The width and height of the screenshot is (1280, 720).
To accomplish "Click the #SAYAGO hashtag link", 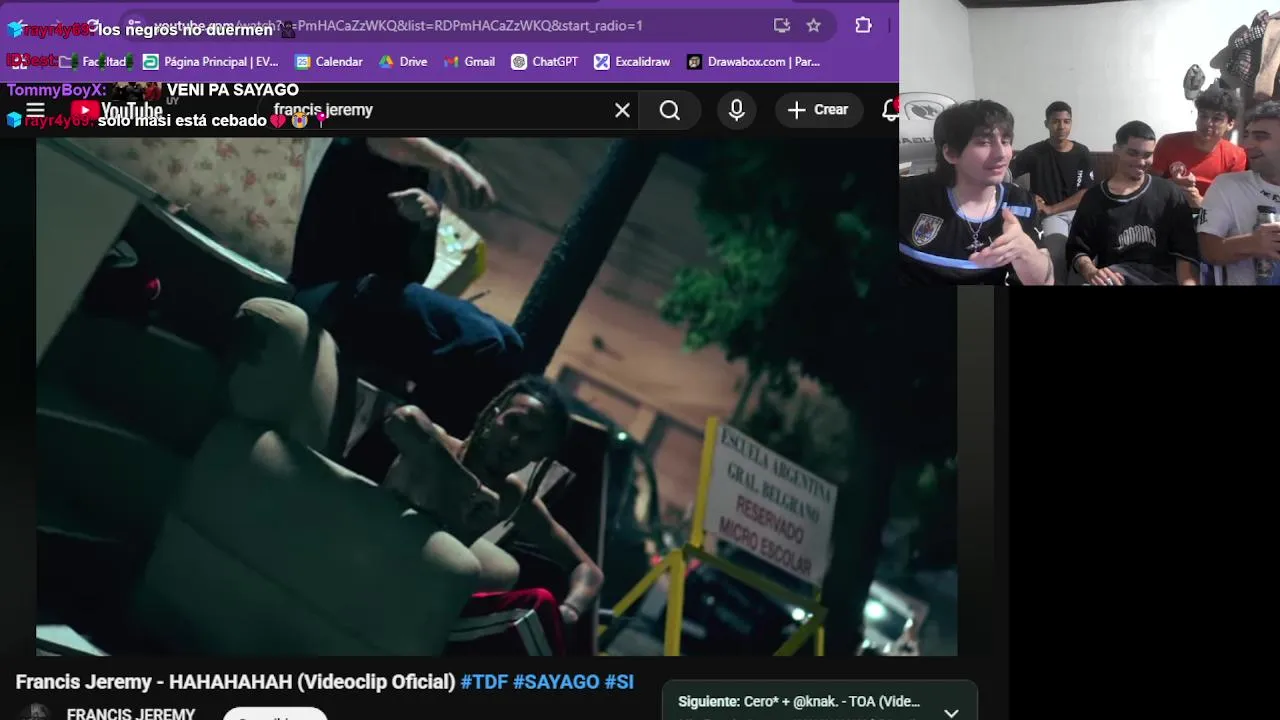I will (556, 682).
